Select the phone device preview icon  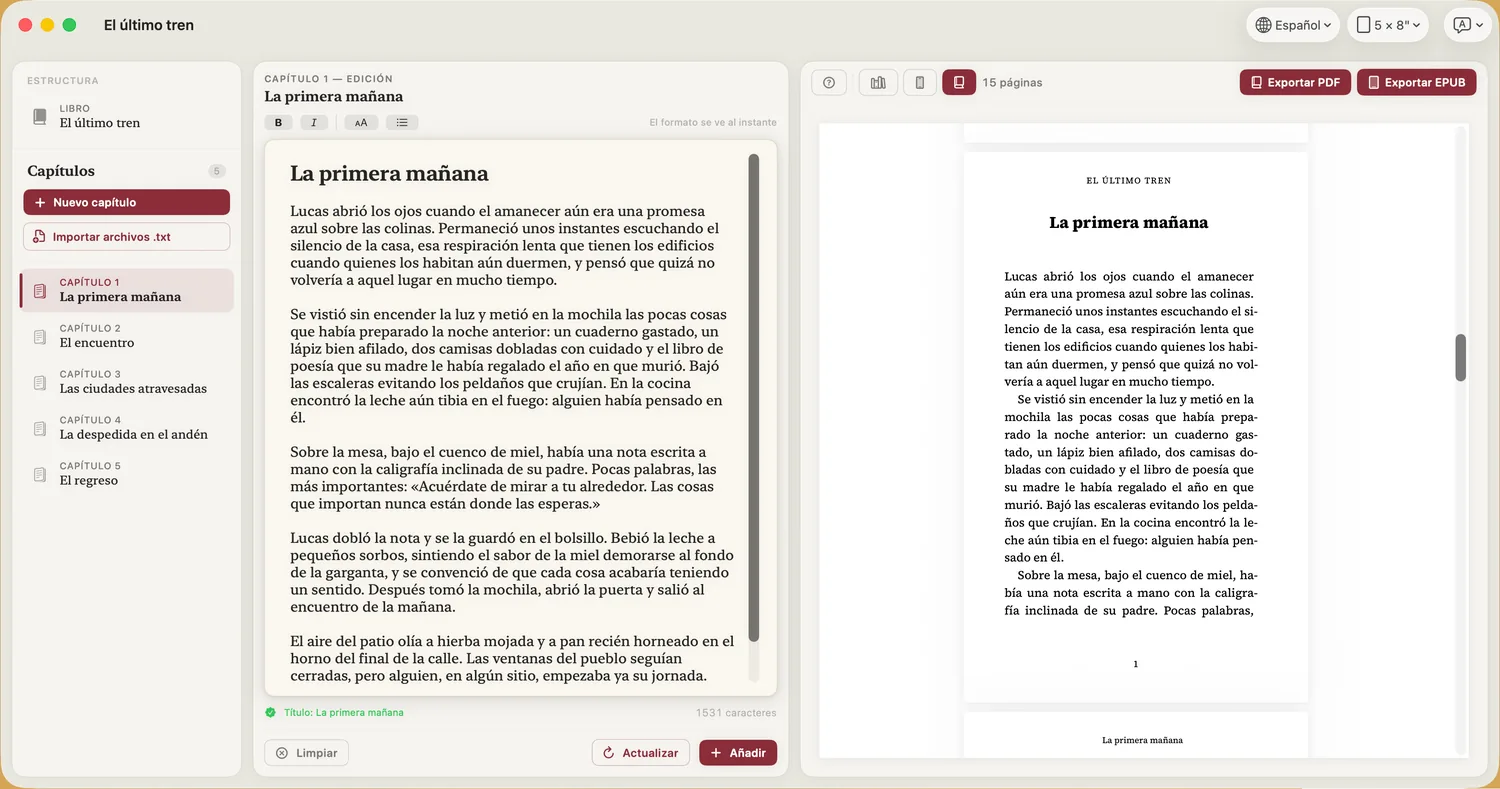coord(920,83)
